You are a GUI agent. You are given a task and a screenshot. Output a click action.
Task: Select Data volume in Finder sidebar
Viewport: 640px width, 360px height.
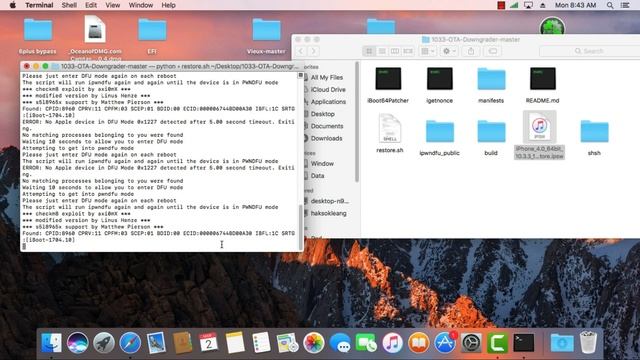pos(318,176)
